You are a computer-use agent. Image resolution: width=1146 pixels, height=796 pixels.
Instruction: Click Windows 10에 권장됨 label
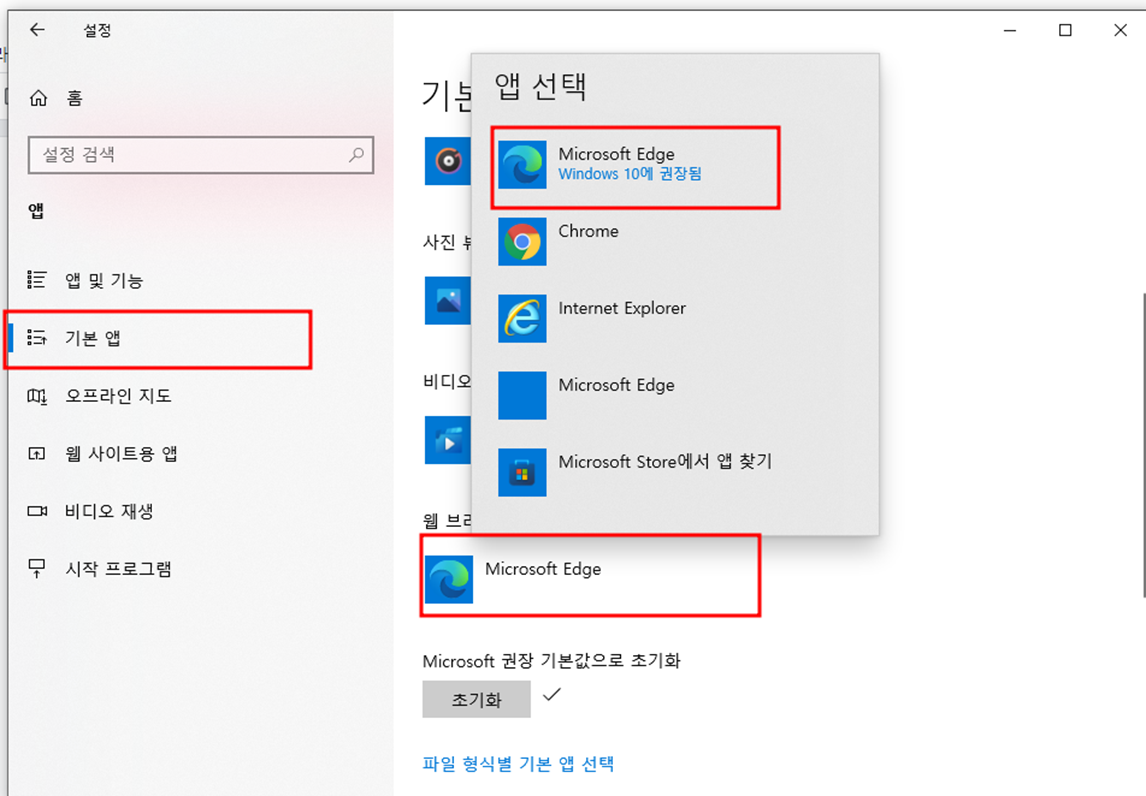630,174
